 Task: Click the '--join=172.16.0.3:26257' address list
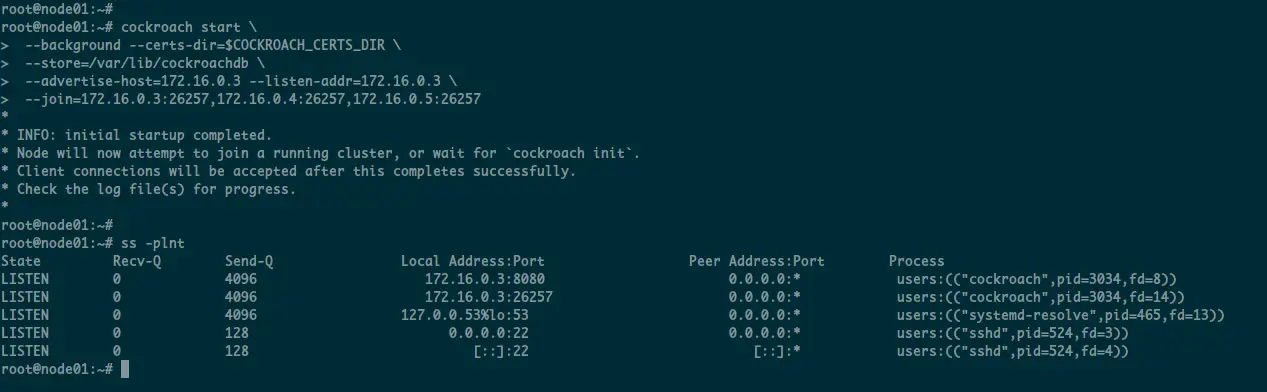[253, 99]
